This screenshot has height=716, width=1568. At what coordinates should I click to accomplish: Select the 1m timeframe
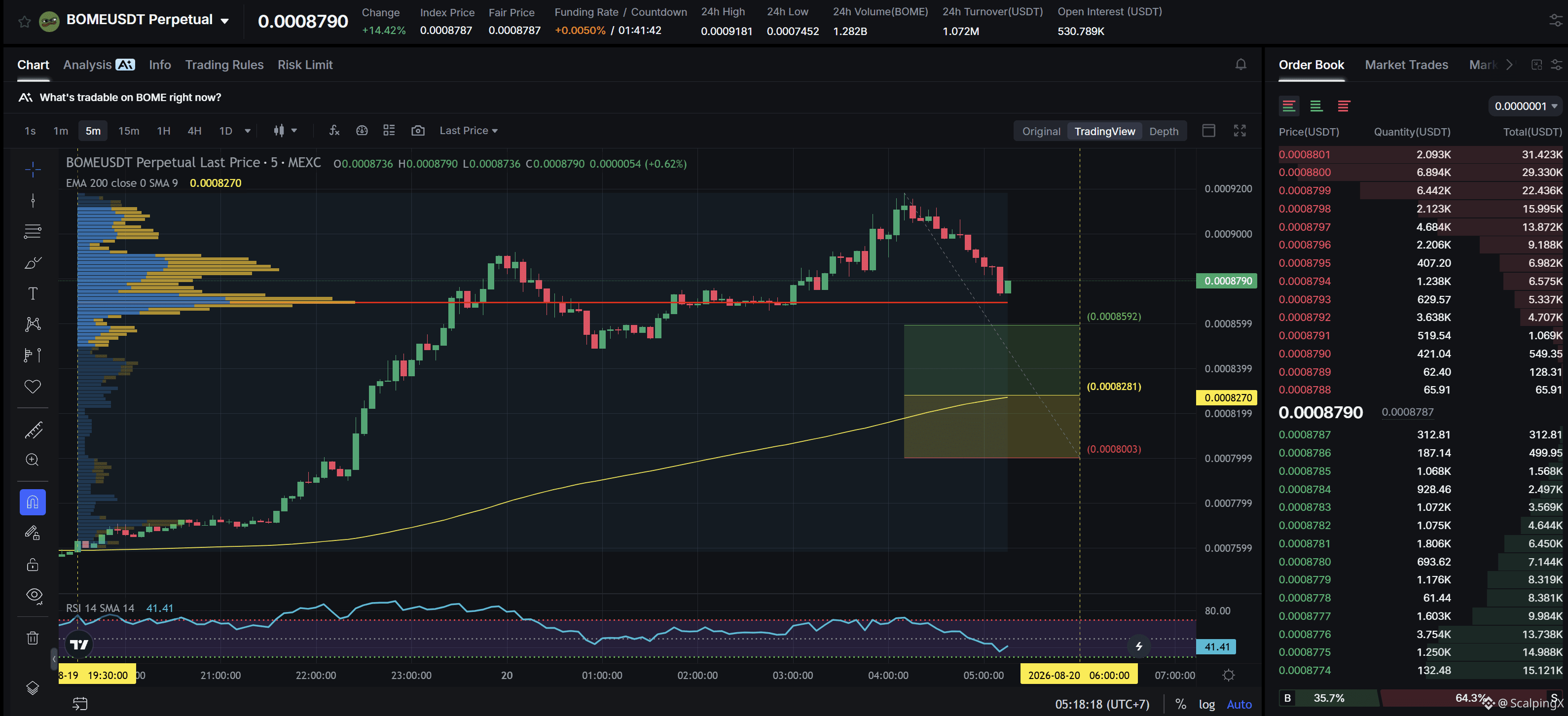tap(60, 131)
